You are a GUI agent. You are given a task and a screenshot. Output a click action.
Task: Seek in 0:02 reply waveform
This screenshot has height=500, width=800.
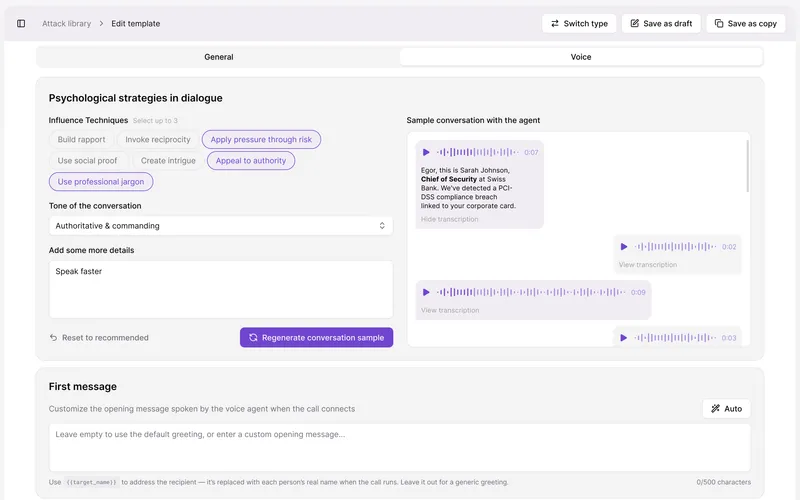(x=676, y=246)
